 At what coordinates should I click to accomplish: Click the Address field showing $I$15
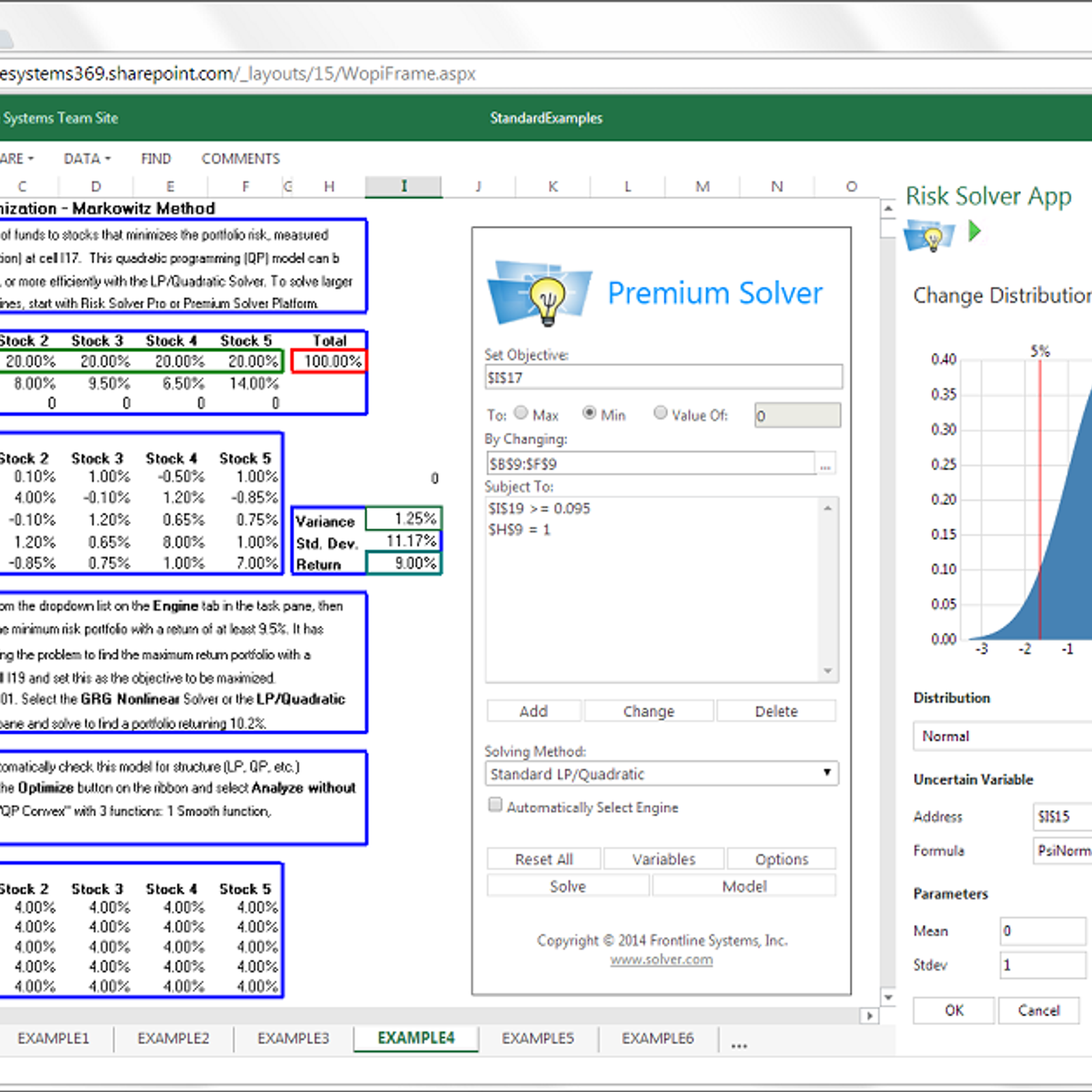click(x=1063, y=817)
